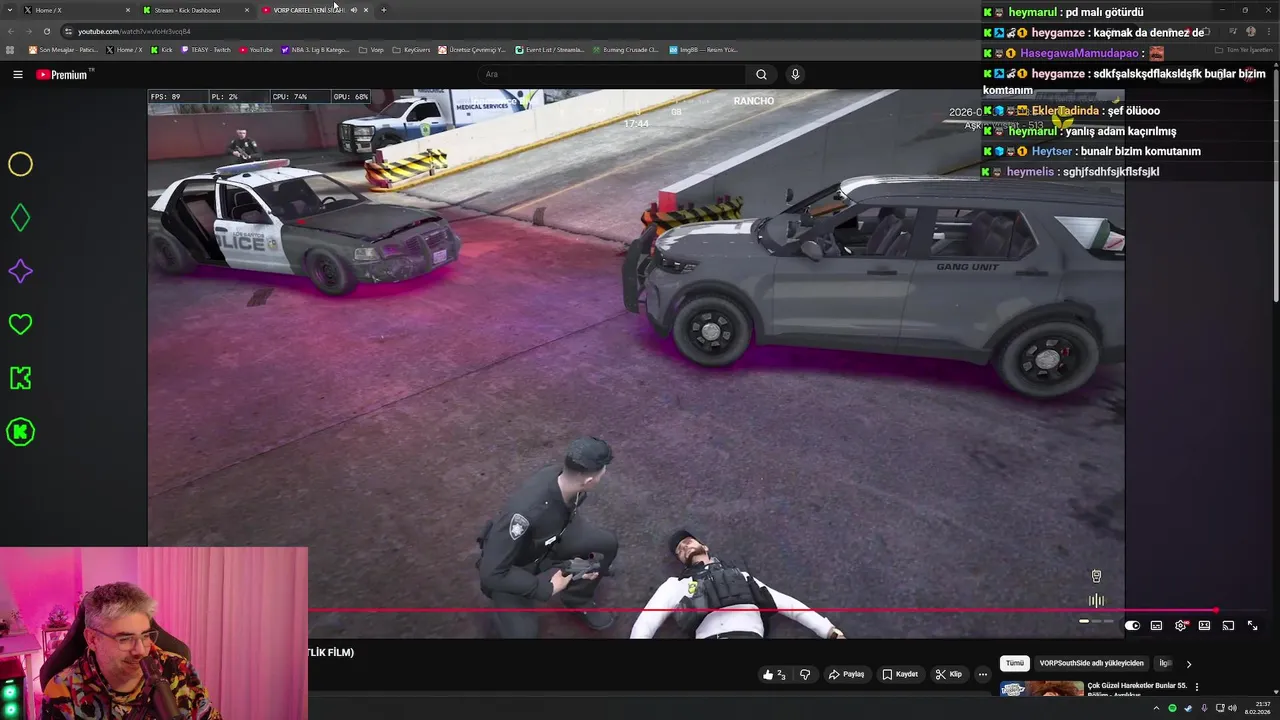Click into the YouTube search field
This screenshot has height=720, width=1280.
(612, 74)
